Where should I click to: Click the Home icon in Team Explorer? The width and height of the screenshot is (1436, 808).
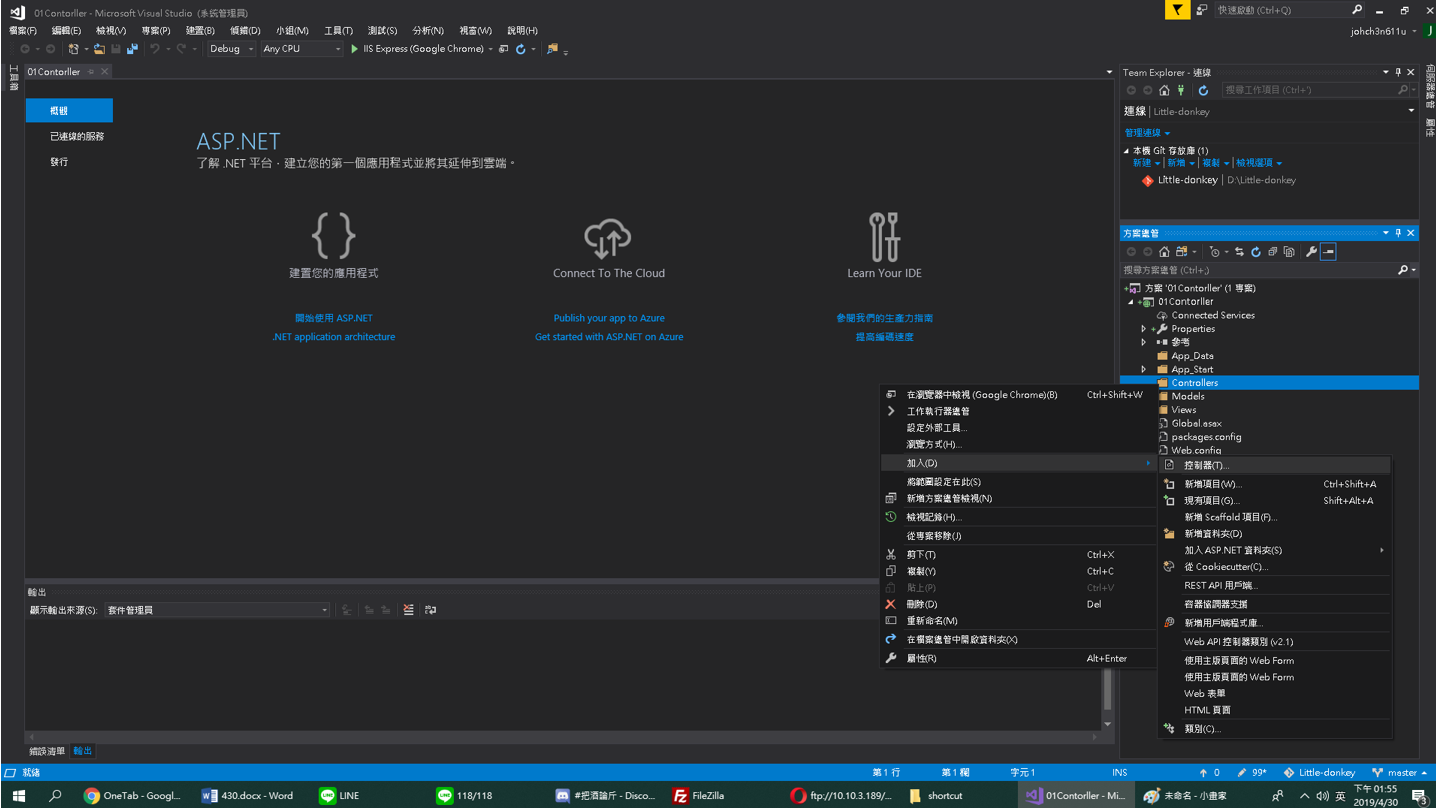1164,90
